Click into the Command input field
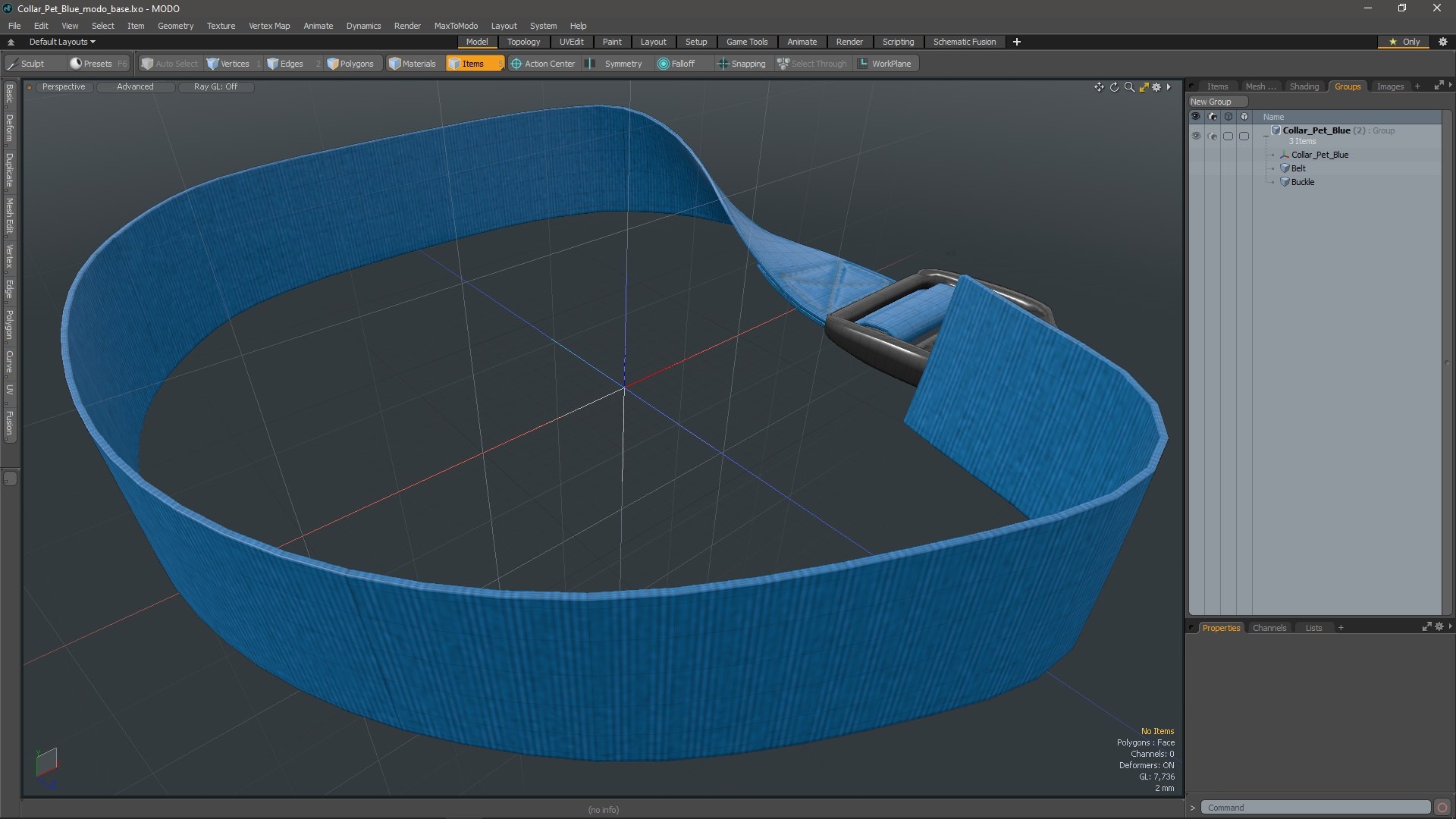The height and width of the screenshot is (819, 1456). [x=1315, y=808]
